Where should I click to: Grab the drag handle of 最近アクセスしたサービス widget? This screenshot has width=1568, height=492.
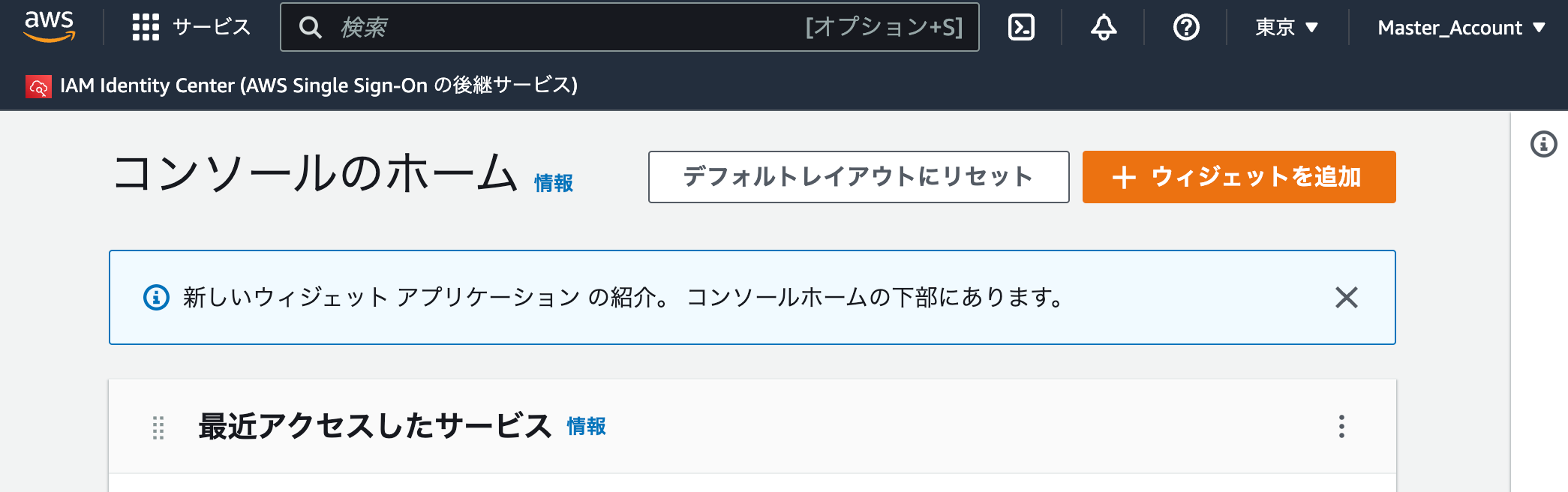coord(158,427)
